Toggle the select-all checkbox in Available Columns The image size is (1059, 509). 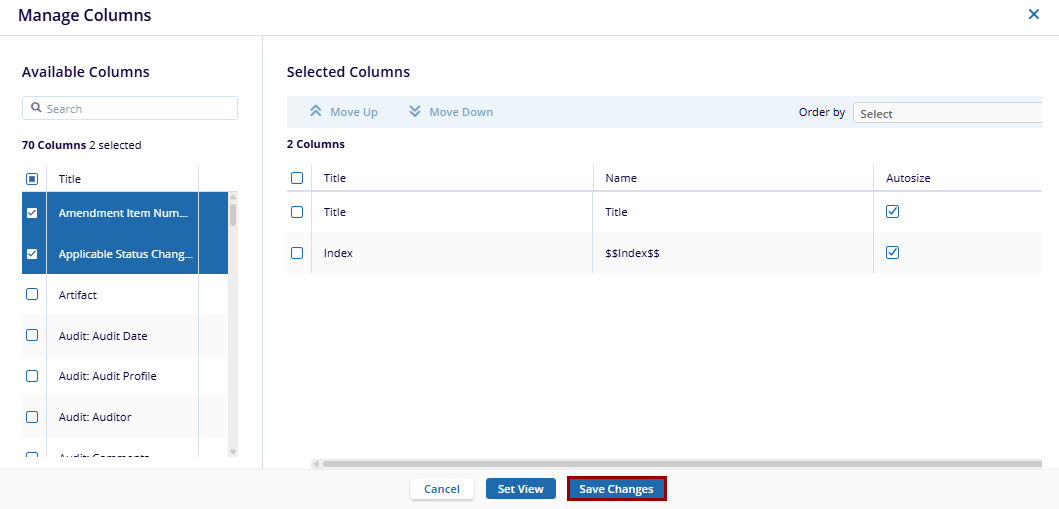[32, 179]
